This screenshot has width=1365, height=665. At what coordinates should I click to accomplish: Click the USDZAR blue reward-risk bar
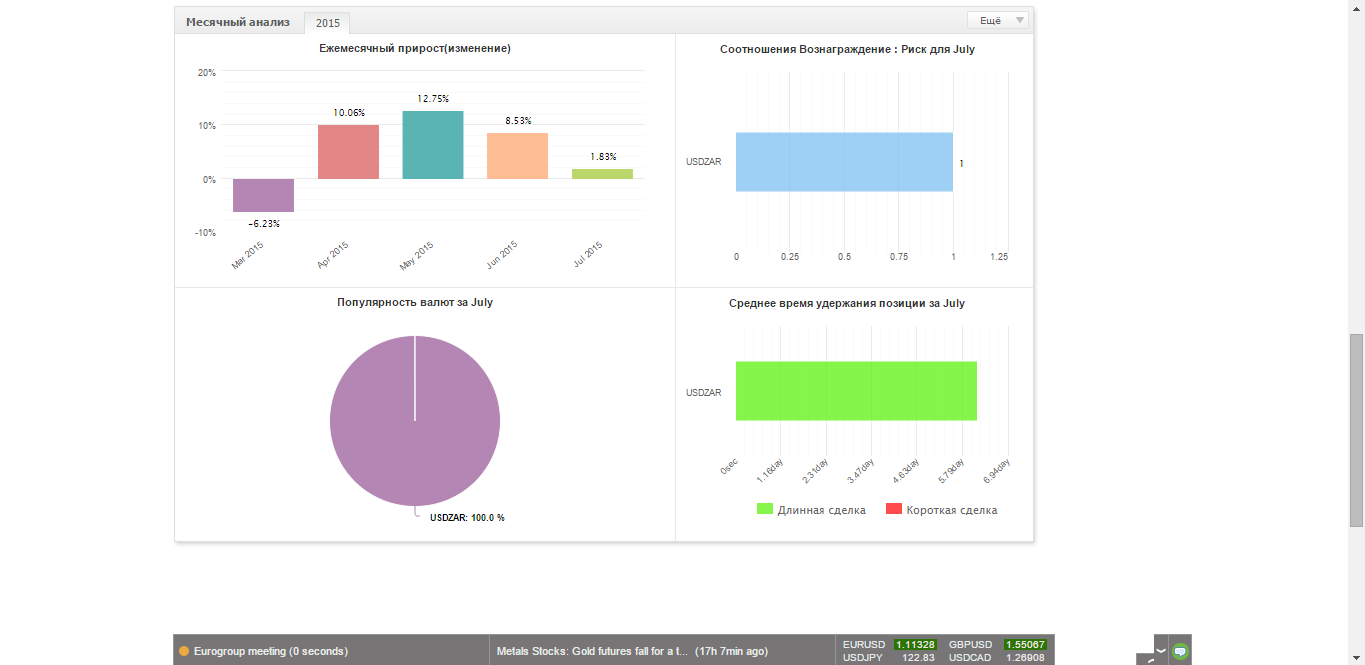(844, 162)
